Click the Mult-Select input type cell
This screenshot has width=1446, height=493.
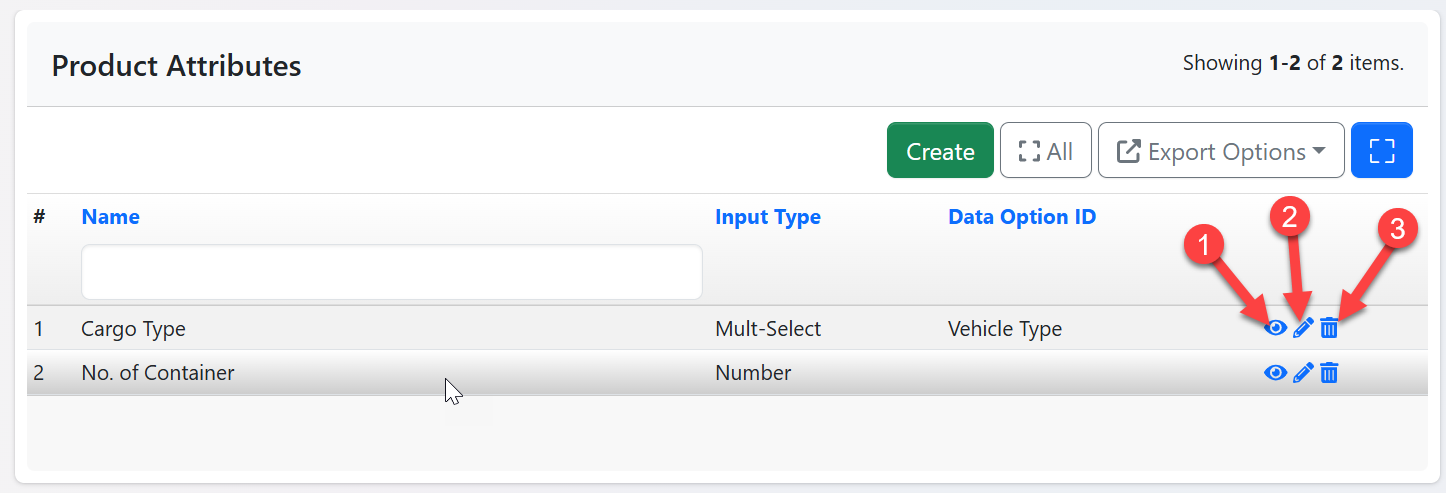[x=768, y=329]
